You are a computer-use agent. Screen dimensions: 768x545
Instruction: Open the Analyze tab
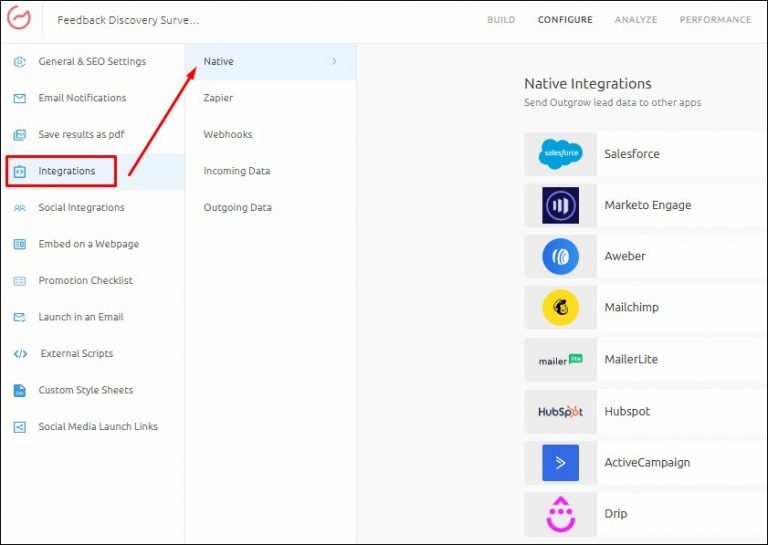click(636, 20)
